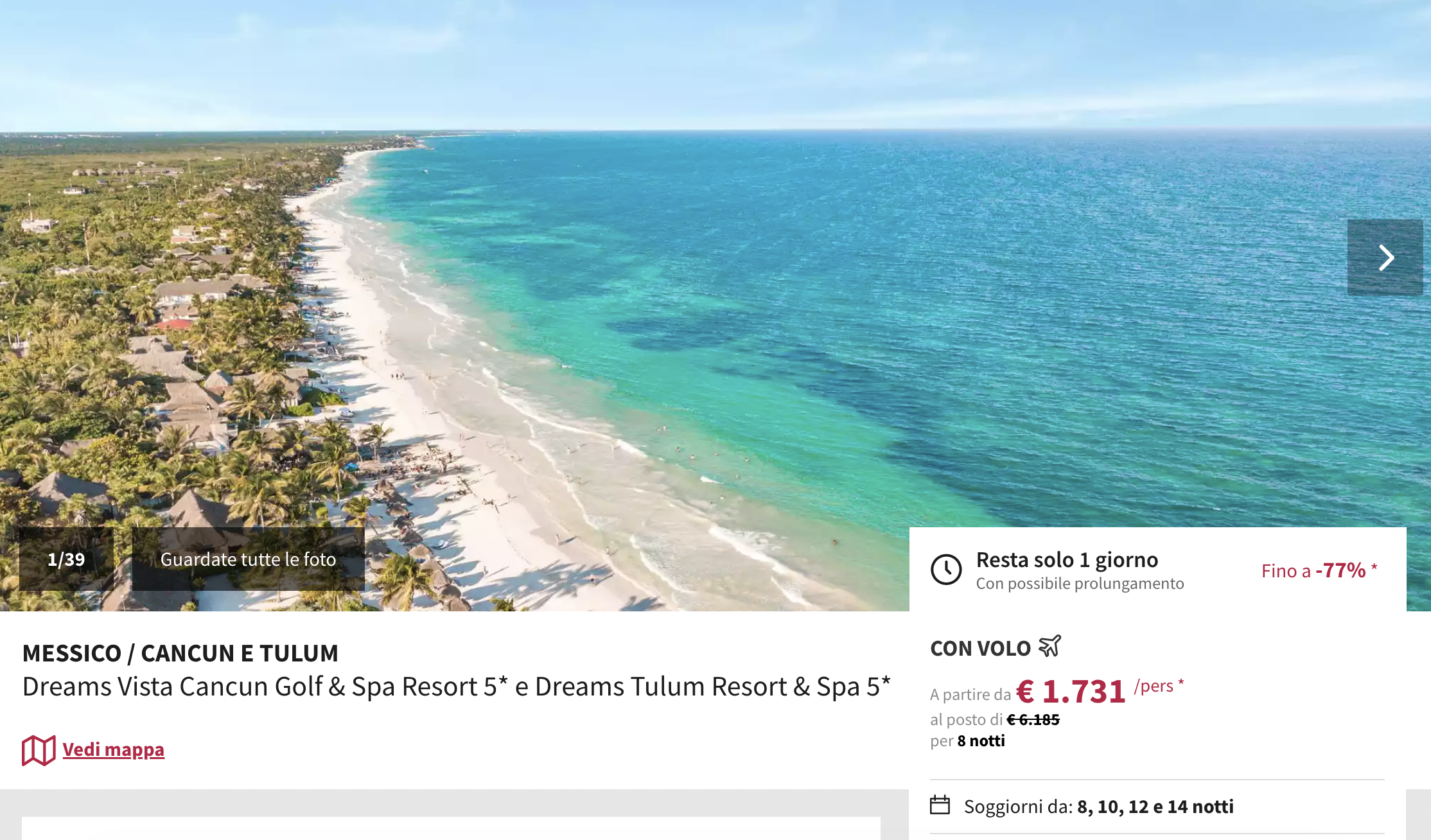This screenshot has width=1431, height=840.
Task: Click the CON VOLO heading
Action: [x=980, y=649]
